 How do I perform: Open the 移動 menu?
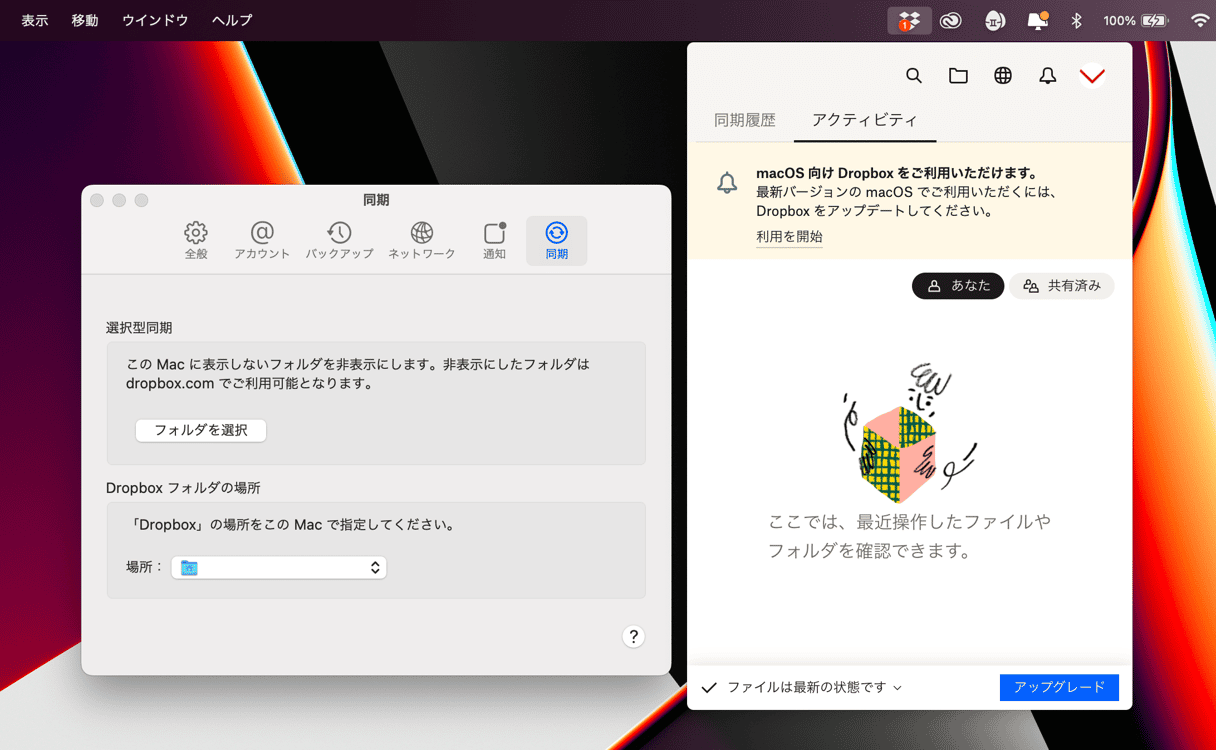(x=85, y=20)
